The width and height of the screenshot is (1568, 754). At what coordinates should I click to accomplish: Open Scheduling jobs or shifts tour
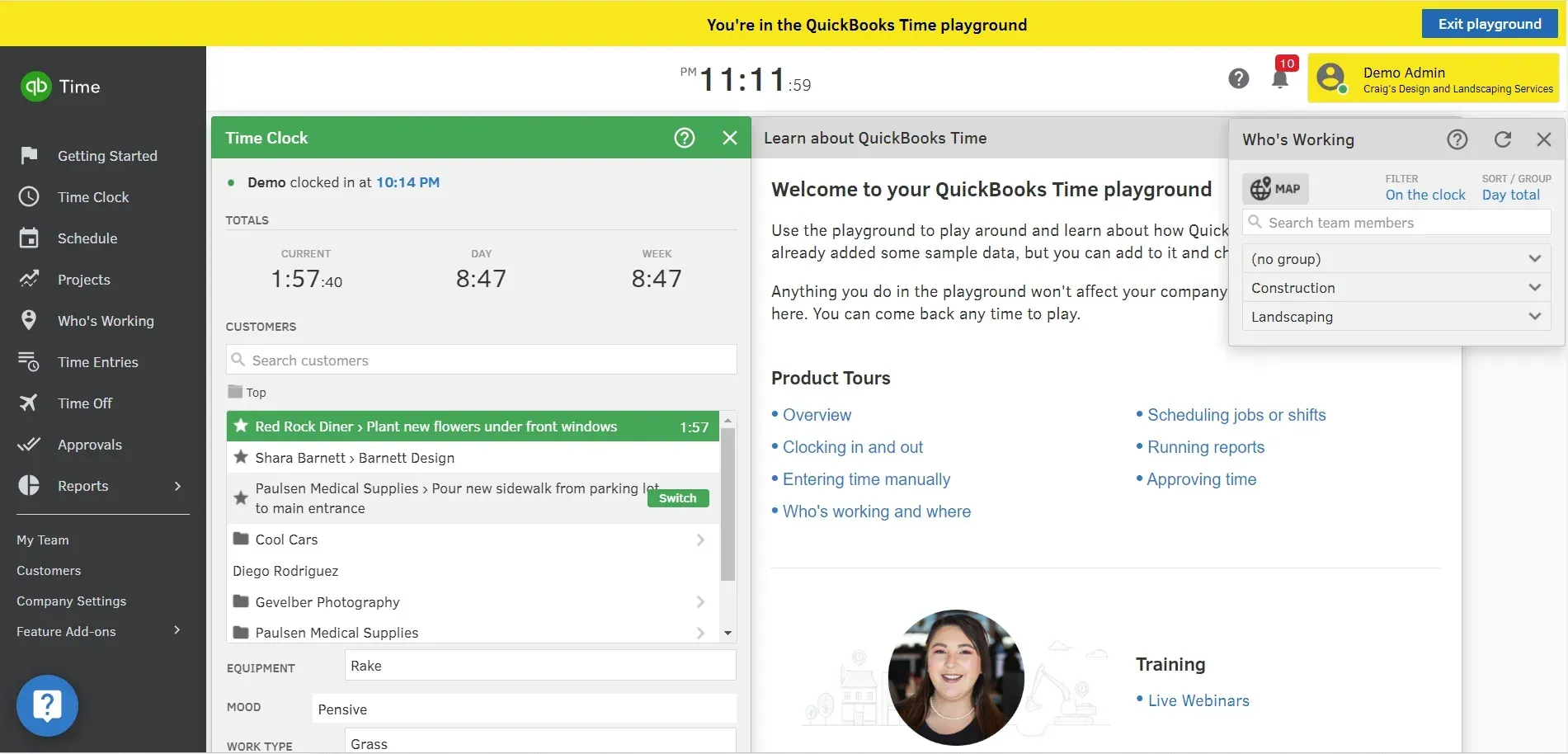[1236, 415]
